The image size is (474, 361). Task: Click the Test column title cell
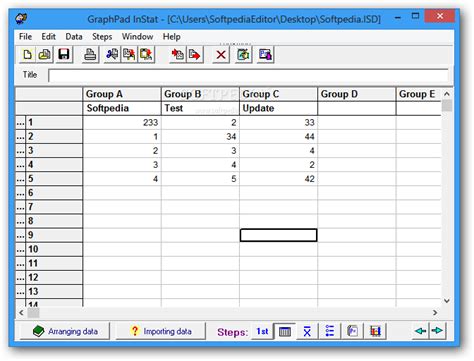pyautogui.click(x=200, y=108)
